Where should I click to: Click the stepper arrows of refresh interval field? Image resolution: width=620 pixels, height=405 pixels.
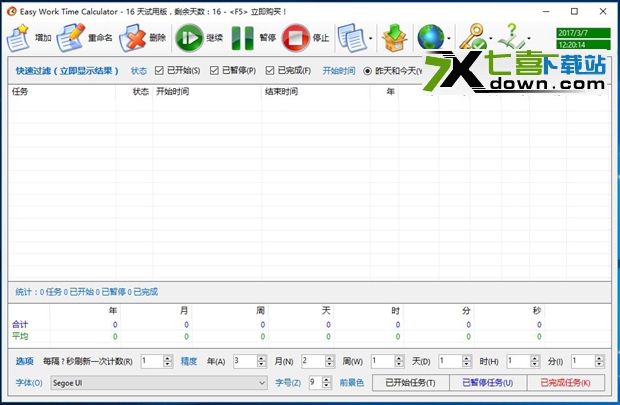click(x=168, y=361)
